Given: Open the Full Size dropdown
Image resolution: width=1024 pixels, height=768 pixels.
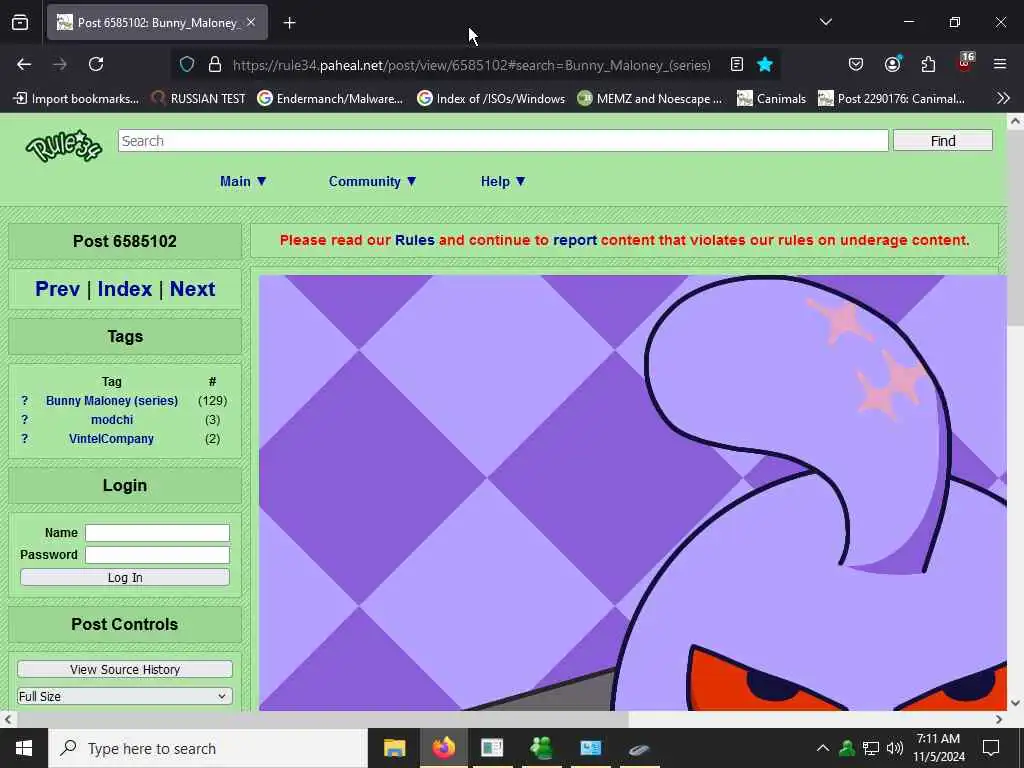Looking at the screenshot, I should (125, 696).
